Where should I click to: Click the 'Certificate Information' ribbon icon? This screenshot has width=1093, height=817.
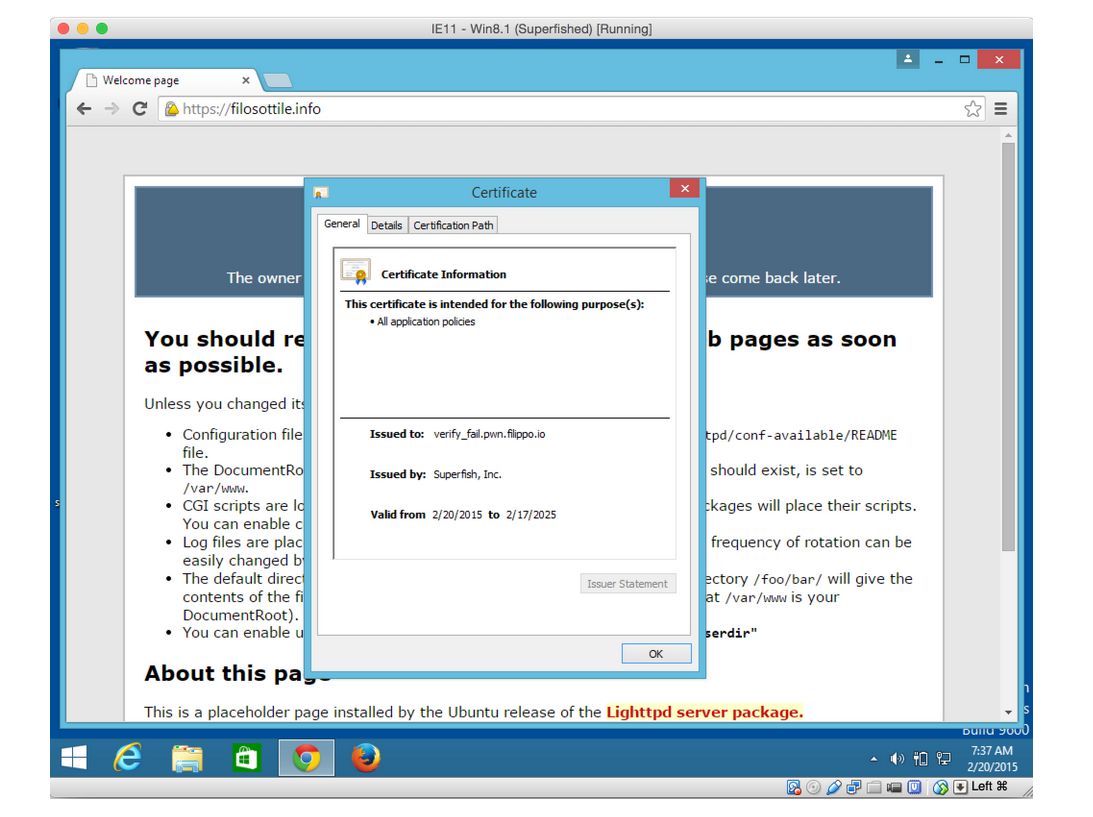click(356, 272)
